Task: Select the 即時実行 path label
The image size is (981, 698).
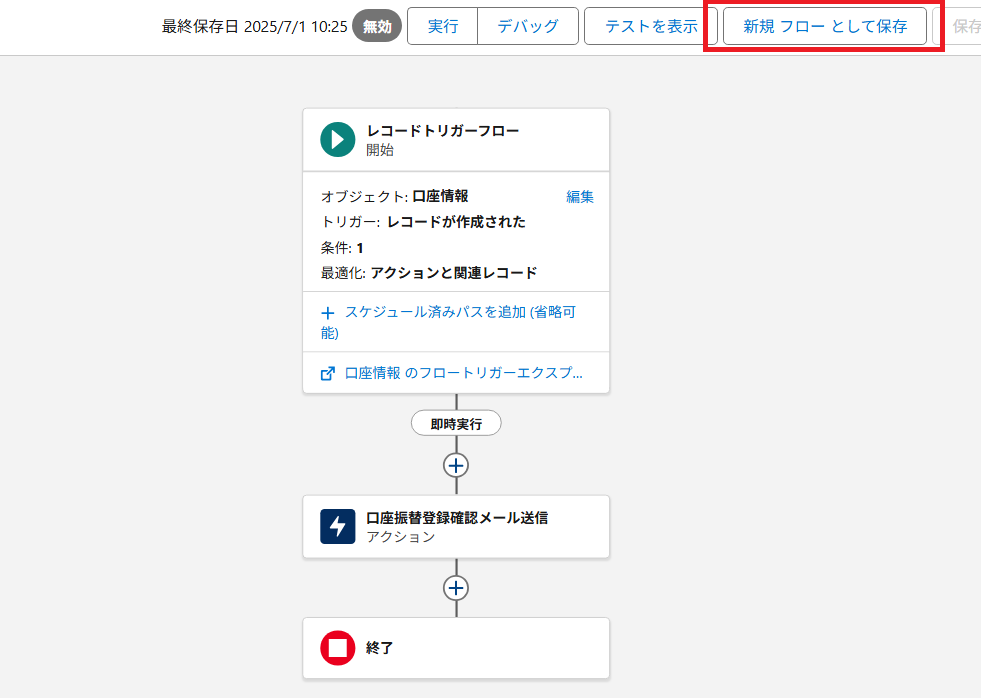Action: tap(456, 424)
